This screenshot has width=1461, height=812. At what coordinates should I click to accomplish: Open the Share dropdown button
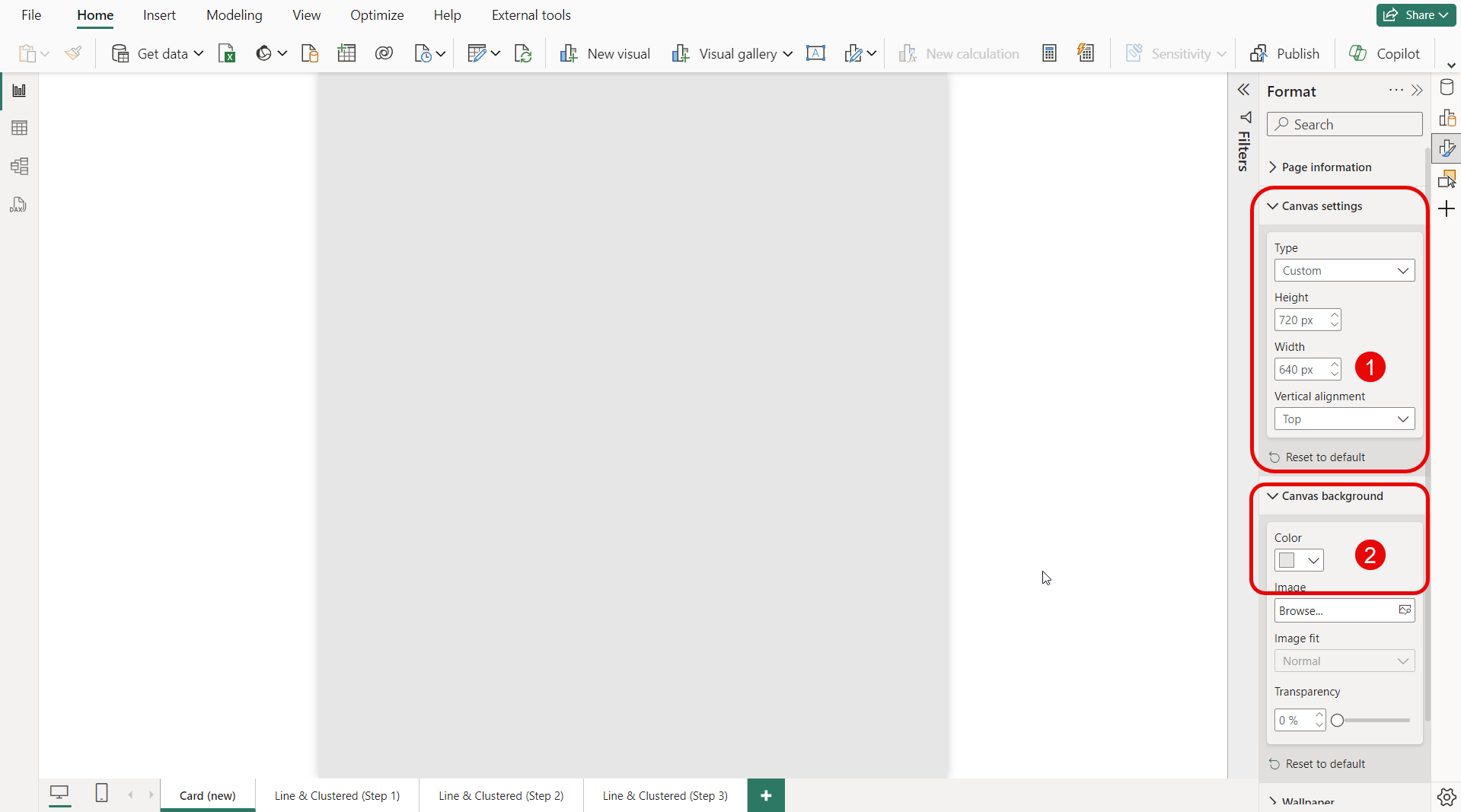(x=1415, y=15)
